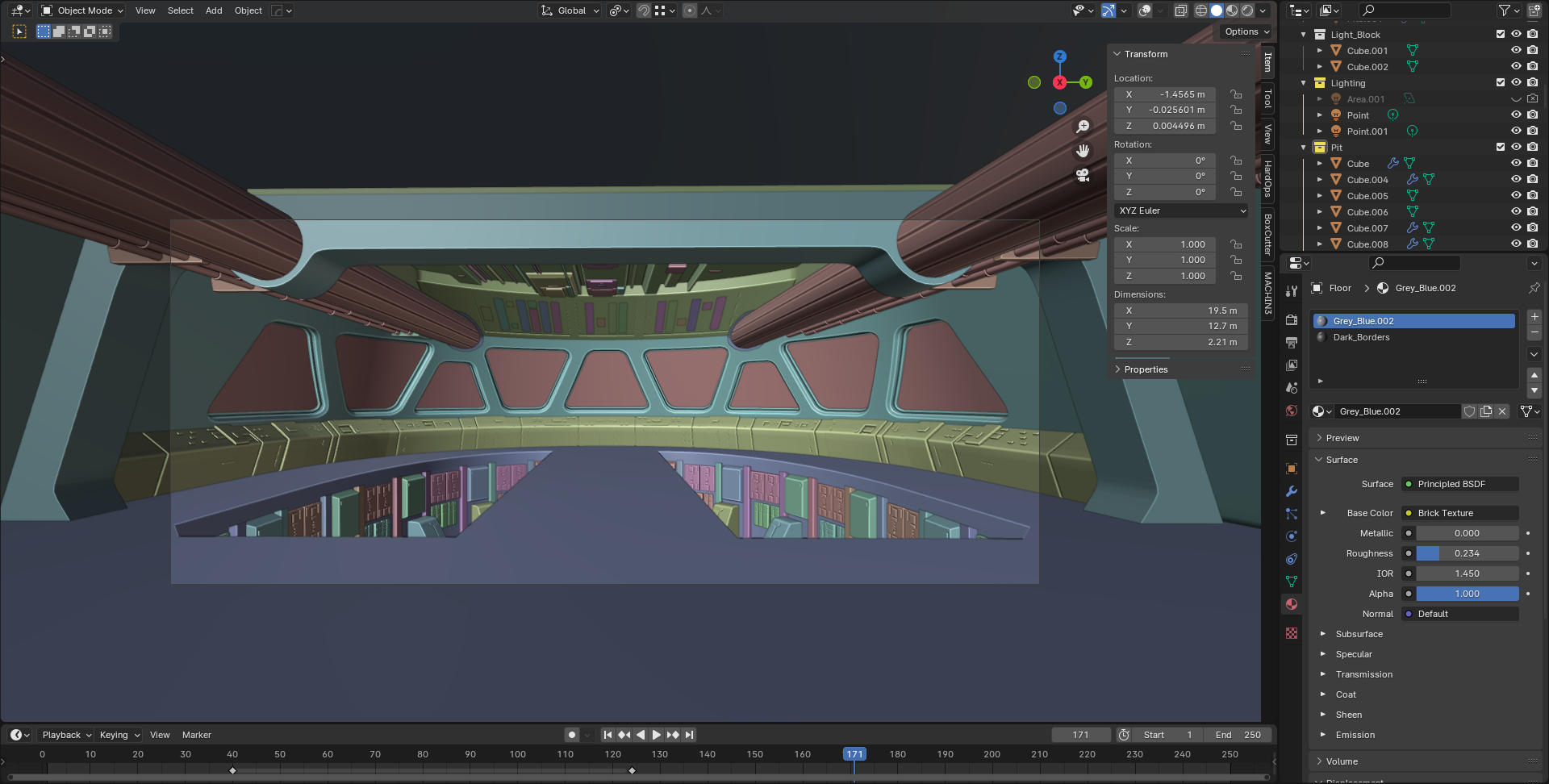Click the zoom magnifier viewport gizmo
The height and width of the screenshot is (784, 1549).
coord(1083,127)
